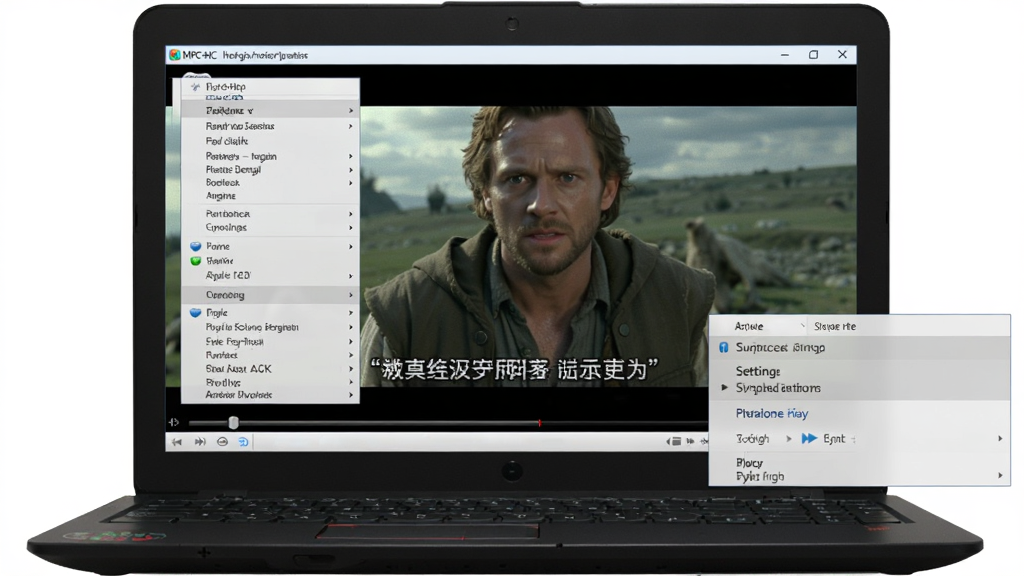Click the green icon in the left menu
The width and height of the screenshot is (1024, 576).
195,261
